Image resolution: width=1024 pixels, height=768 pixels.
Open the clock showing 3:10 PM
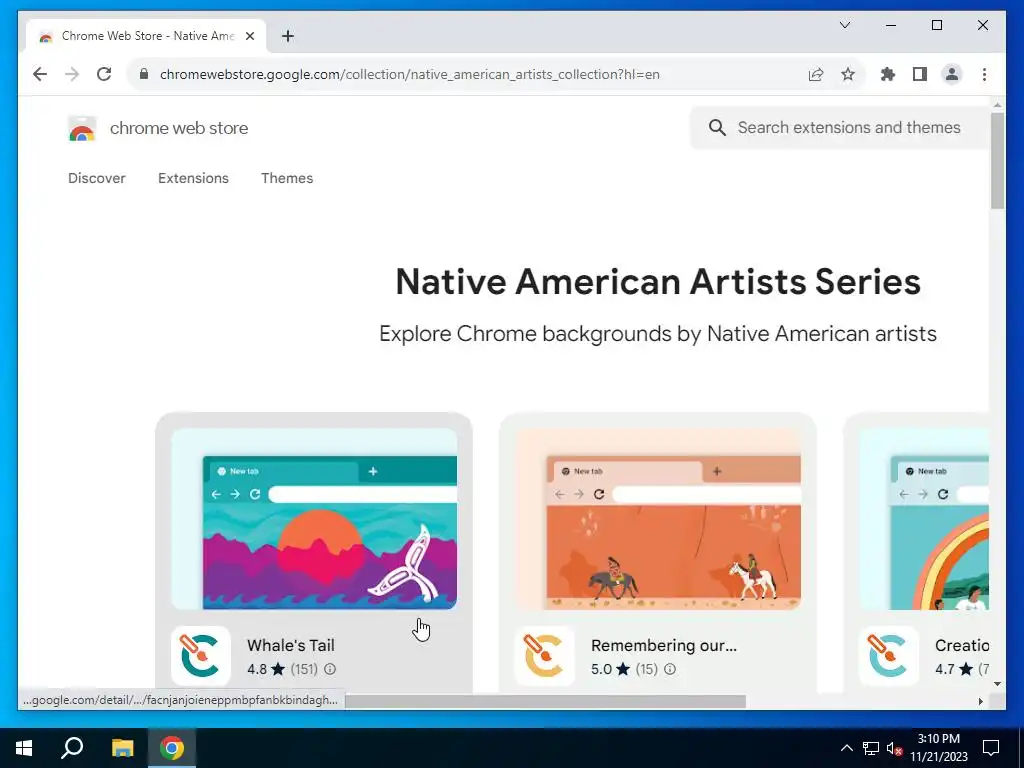pyautogui.click(x=938, y=748)
